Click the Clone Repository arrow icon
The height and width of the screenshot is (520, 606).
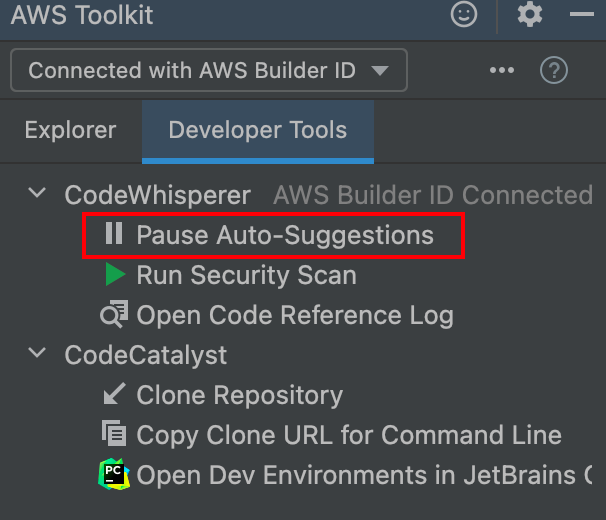coord(114,395)
